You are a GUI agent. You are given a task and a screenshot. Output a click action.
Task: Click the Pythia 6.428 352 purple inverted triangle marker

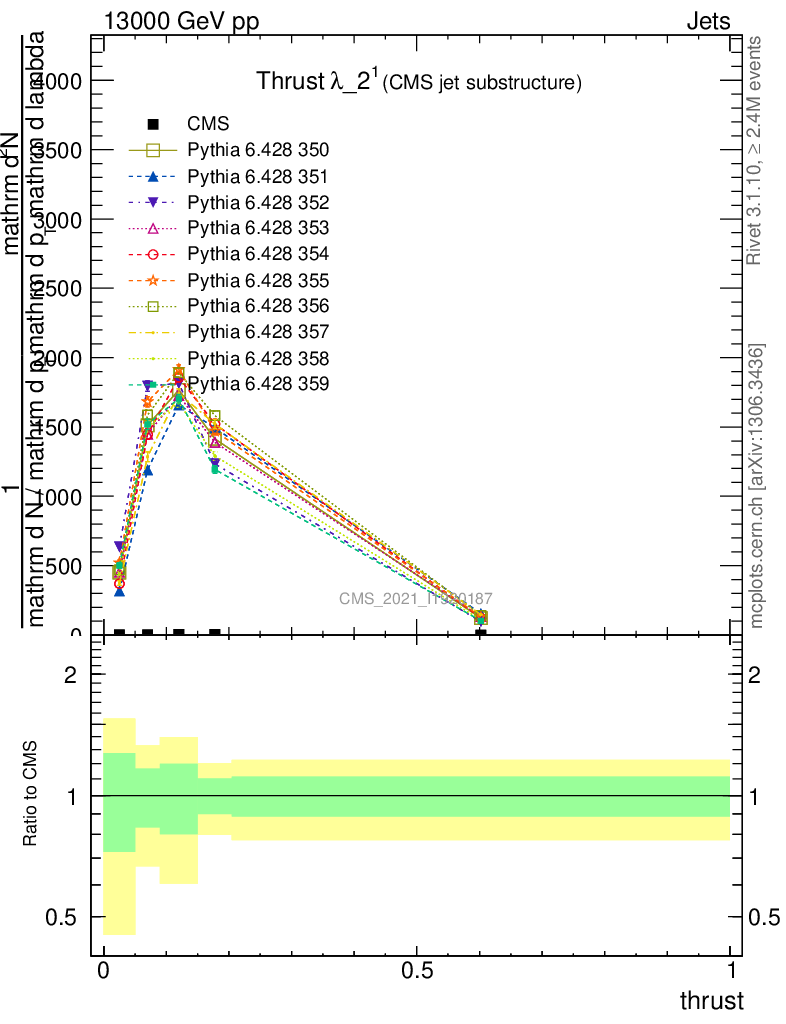click(153, 202)
